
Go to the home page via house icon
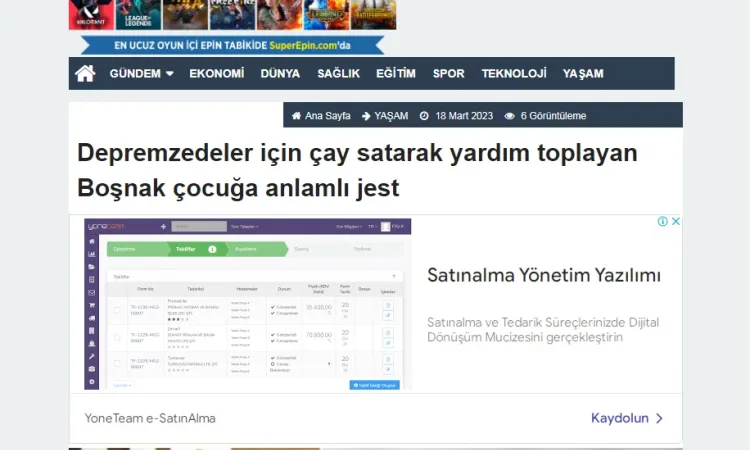[85, 74]
